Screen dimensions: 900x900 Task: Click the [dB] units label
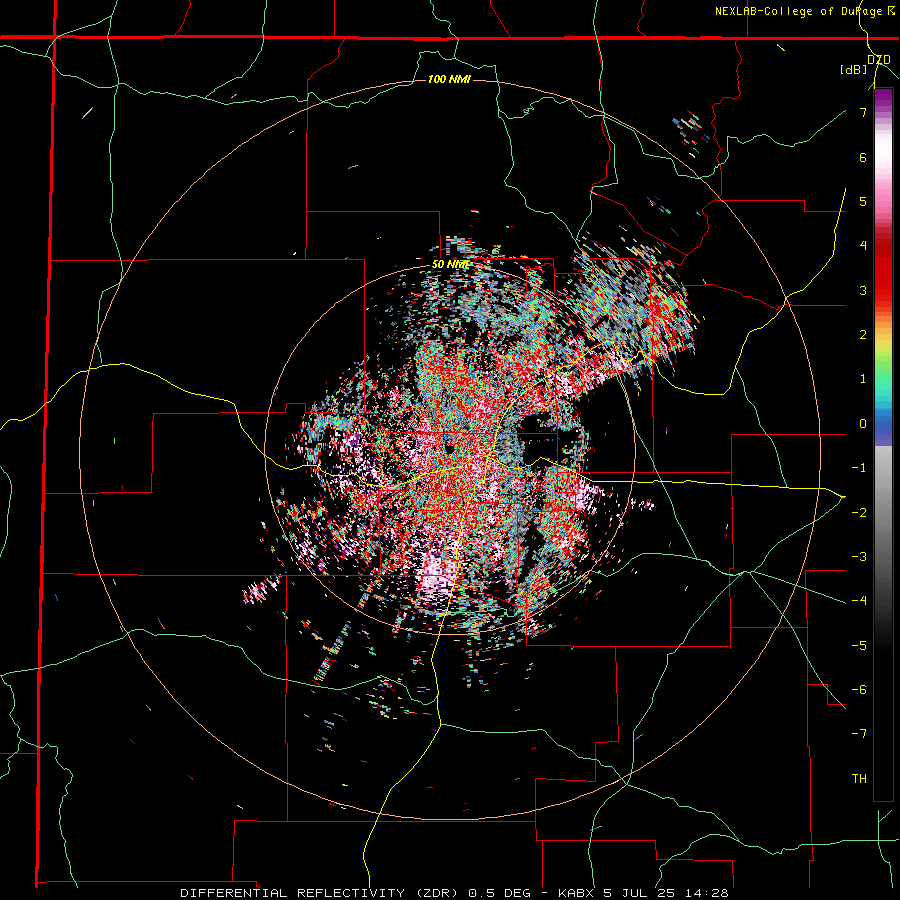(853, 70)
